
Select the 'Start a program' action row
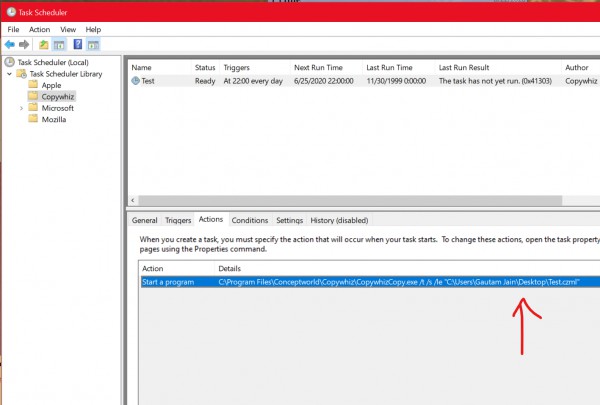(168, 282)
